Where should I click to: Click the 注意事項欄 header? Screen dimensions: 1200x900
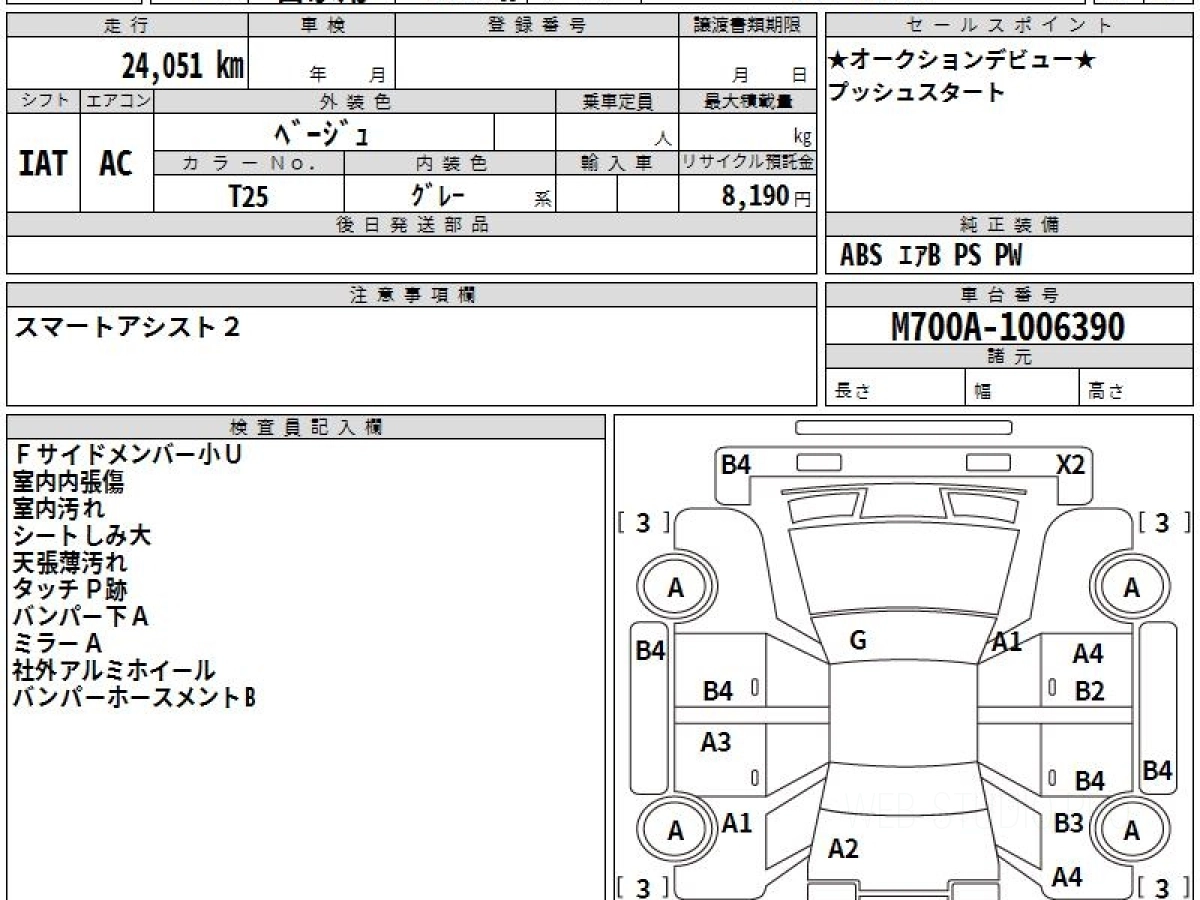coord(412,295)
